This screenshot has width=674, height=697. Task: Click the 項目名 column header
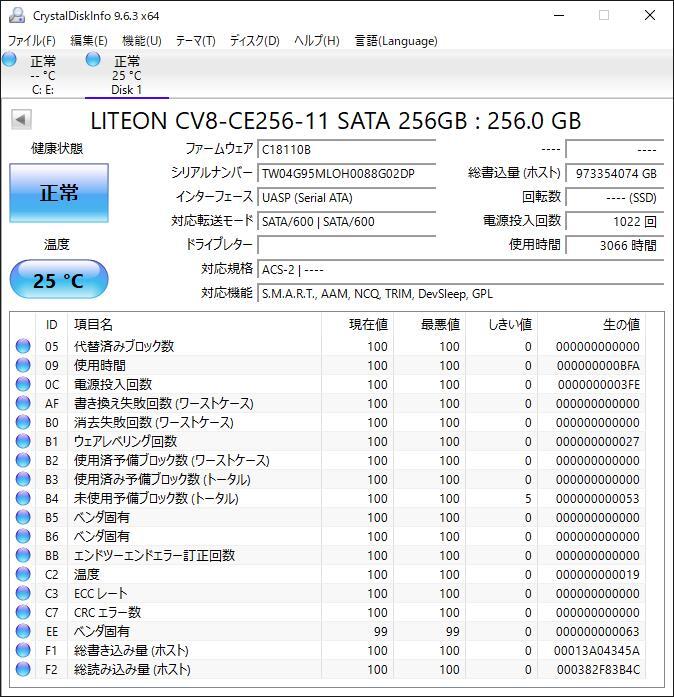pos(194,324)
